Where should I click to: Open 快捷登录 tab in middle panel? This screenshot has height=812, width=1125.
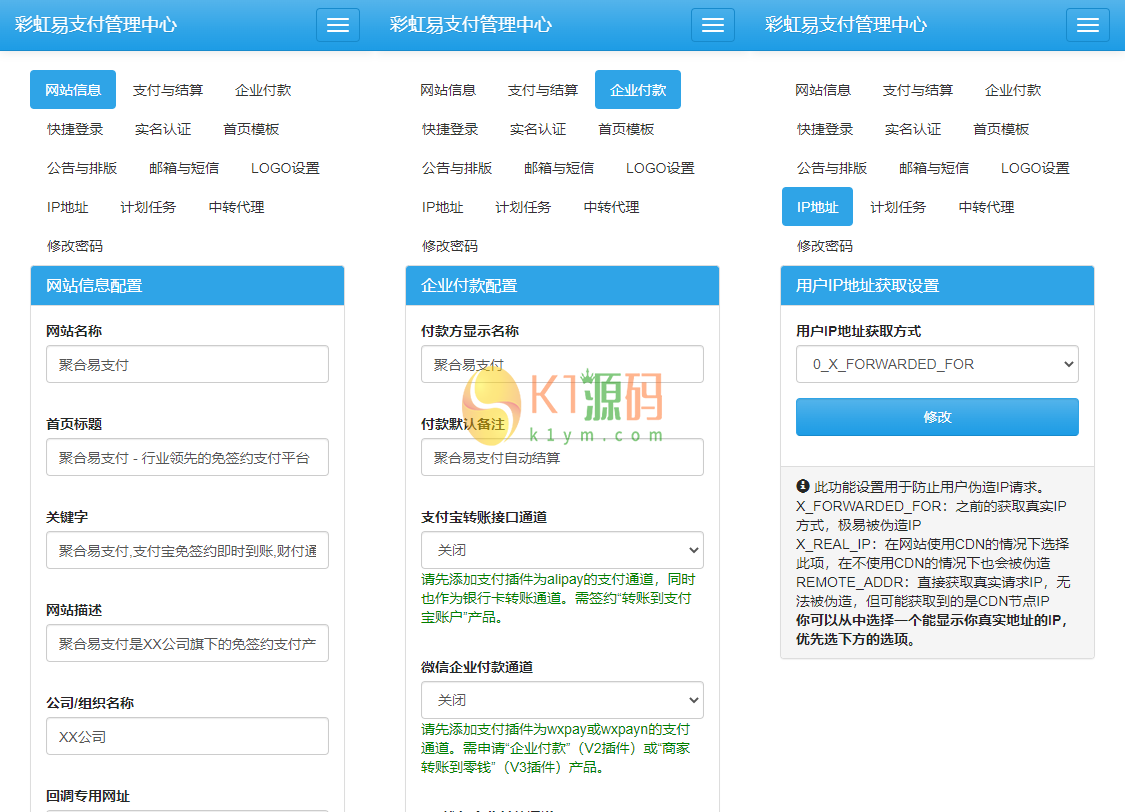[451, 129]
